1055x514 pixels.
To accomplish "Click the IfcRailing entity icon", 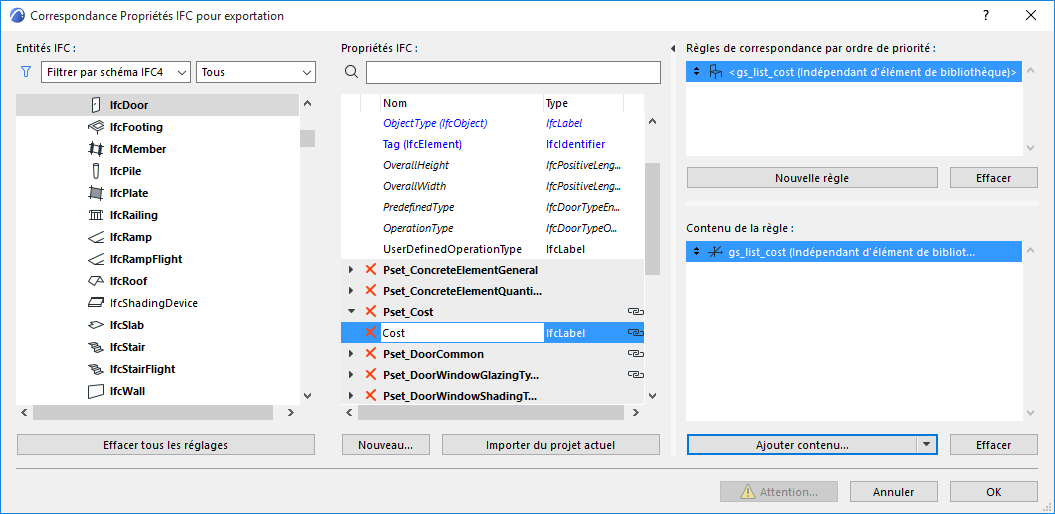I will (96, 215).
